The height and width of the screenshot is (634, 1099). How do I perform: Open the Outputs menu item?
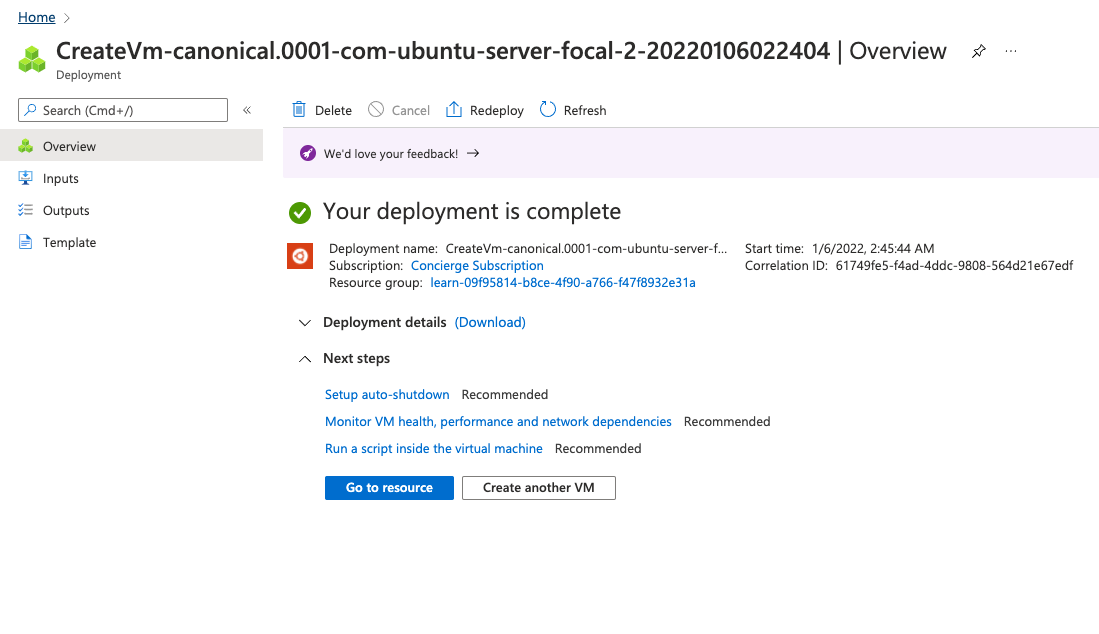(x=66, y=211)
